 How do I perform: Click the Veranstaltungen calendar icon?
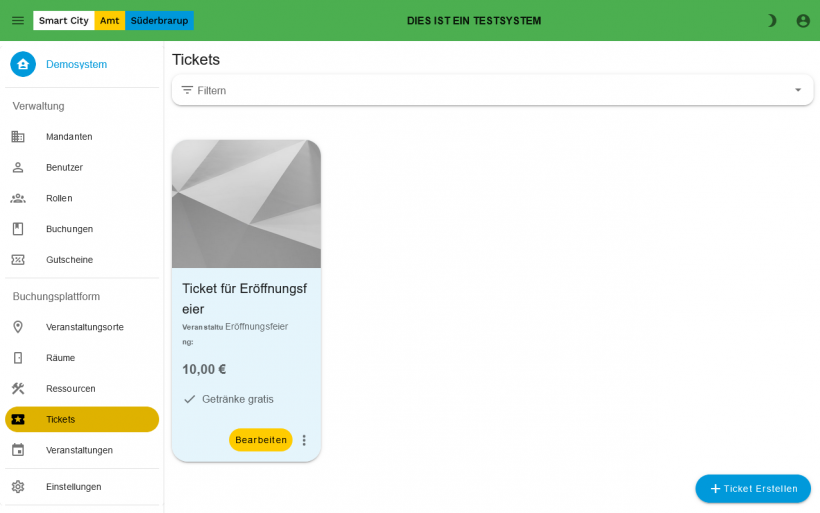[x=18, y=450]
